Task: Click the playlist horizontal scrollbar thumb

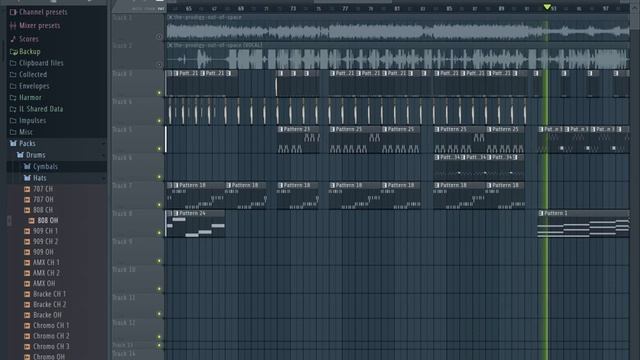Action: coord(353,2)
